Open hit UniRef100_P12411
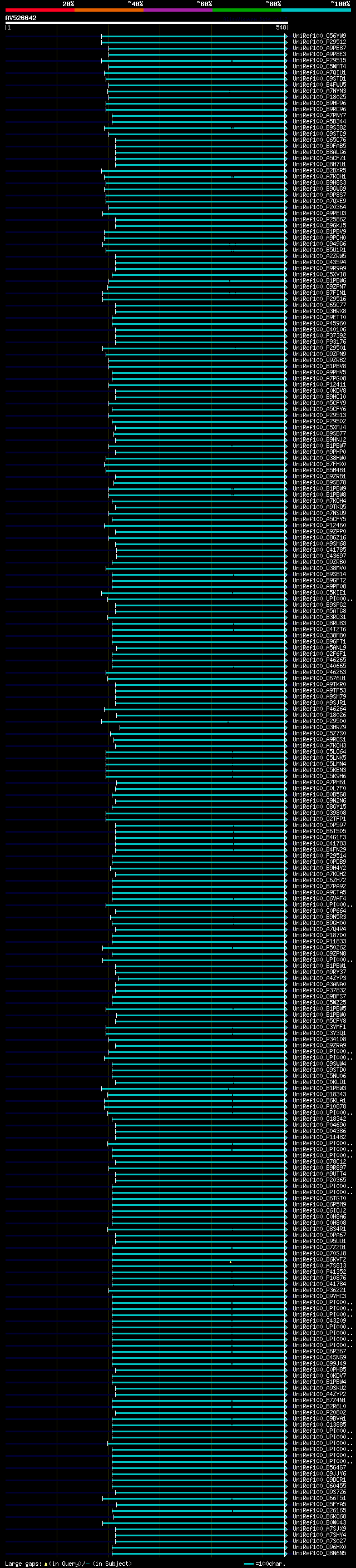The image size is (356, 1568). coord(319,385)
